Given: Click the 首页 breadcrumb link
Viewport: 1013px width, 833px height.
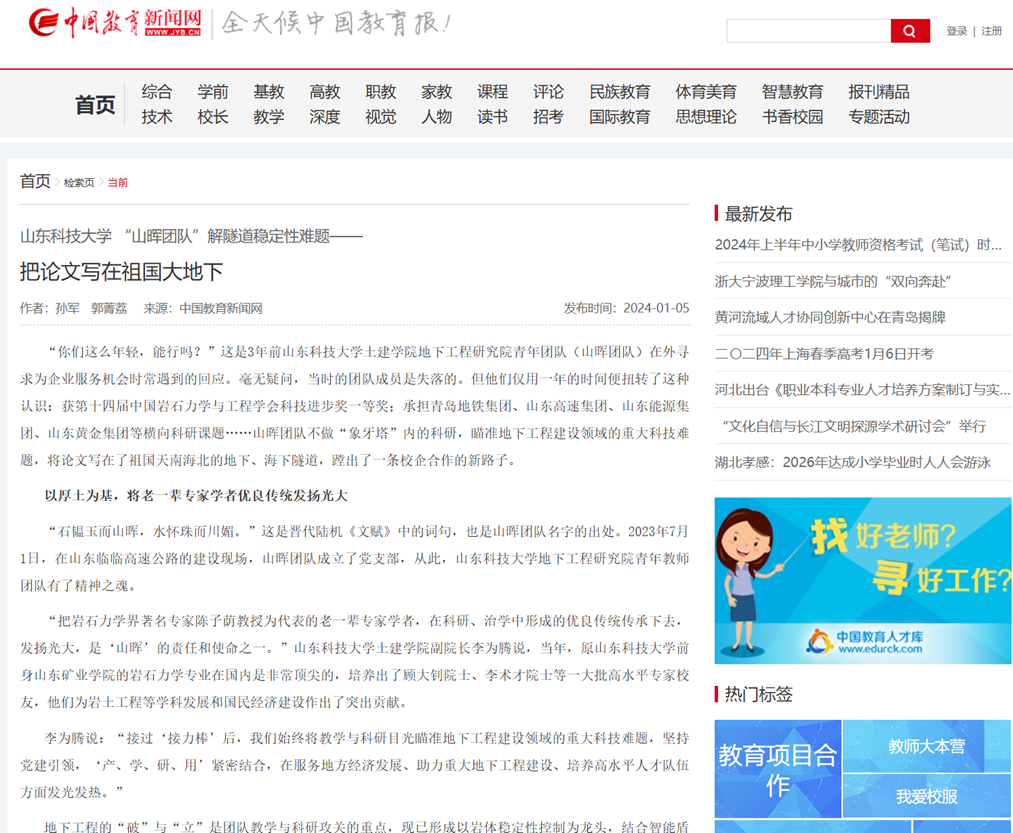Looking at the screenshot, I should tap(35, 181).
